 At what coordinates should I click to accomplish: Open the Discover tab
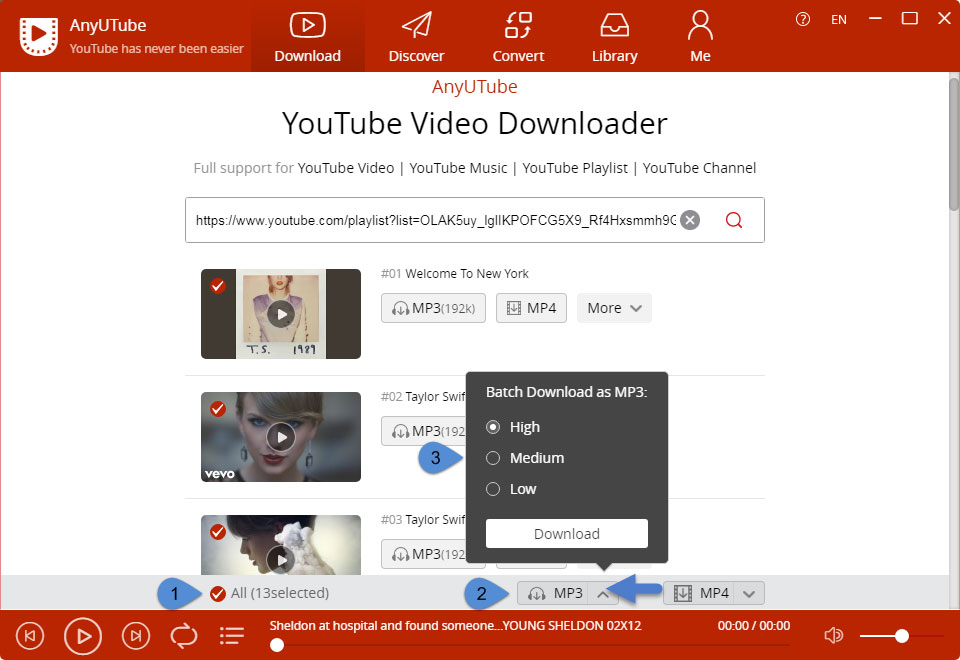[x=416, y=37]
